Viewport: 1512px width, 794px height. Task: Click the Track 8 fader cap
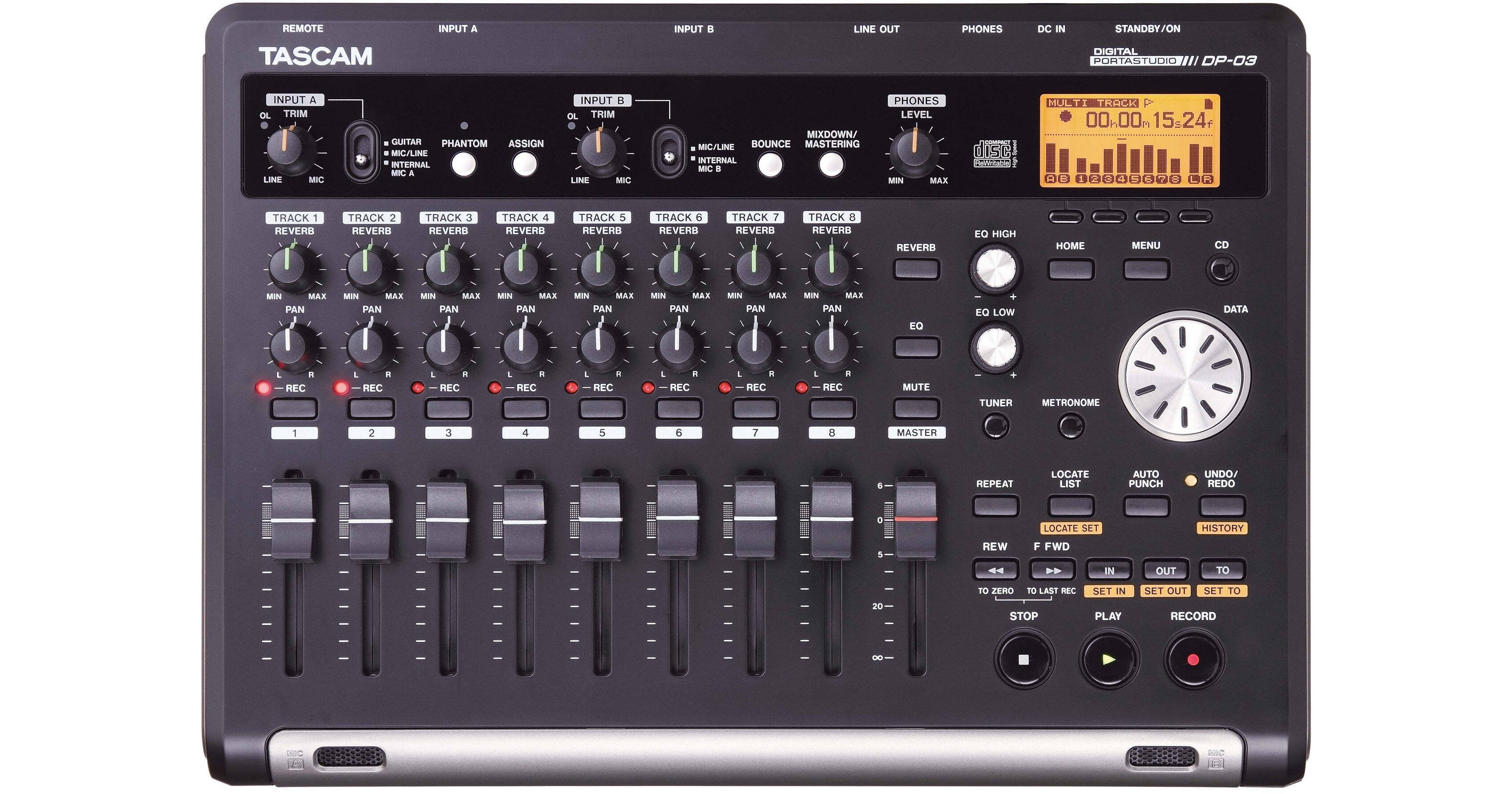pyautogui.click(x=832, y=518)
